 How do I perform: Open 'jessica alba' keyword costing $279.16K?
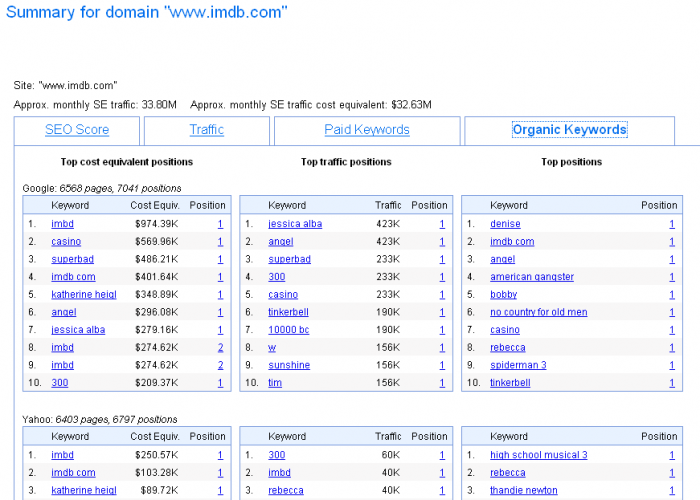(x=78, y=329)
